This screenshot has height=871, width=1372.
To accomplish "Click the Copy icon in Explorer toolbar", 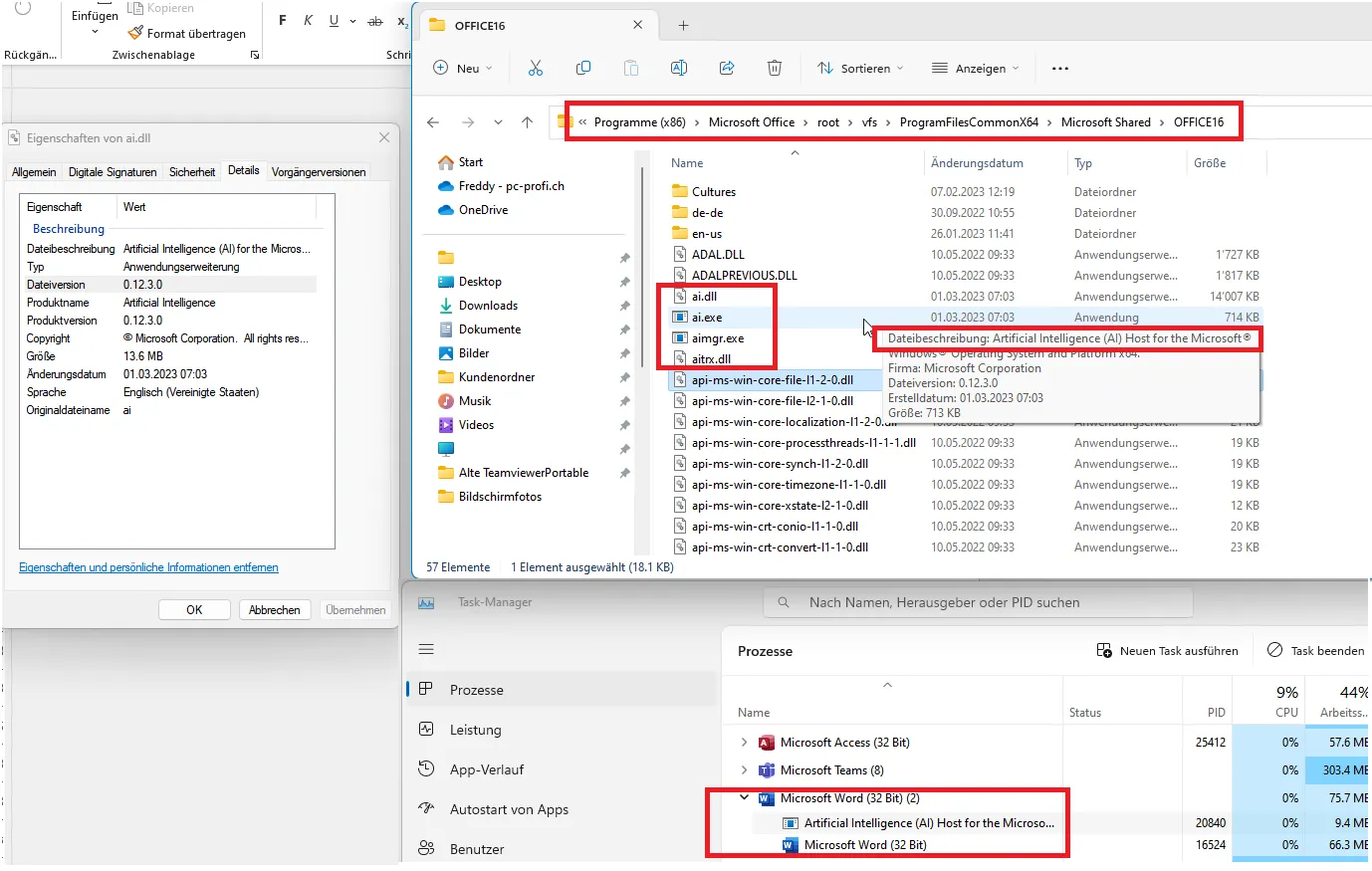I will tap(583, 68).
